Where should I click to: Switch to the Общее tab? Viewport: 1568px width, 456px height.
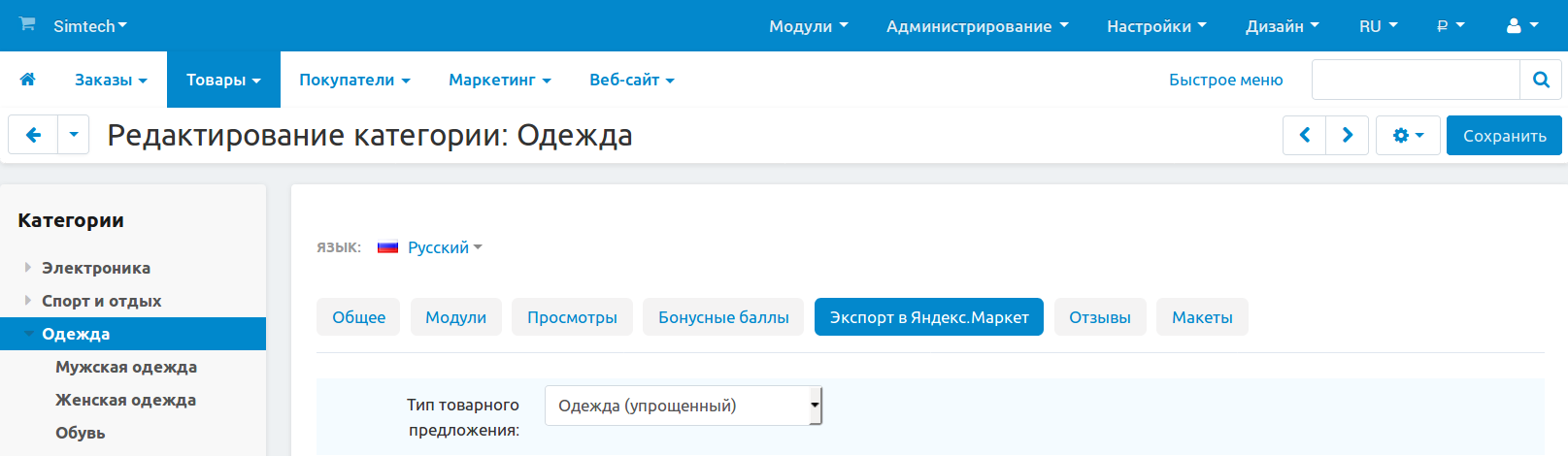click(358, 317)
